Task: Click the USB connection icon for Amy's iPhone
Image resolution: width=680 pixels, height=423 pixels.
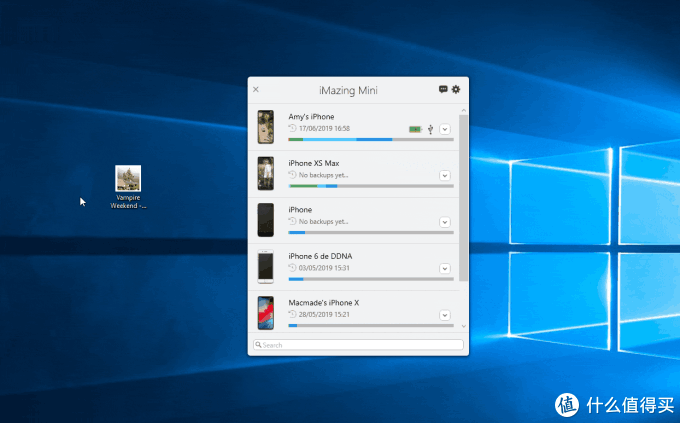Action: tap(429, 129)
